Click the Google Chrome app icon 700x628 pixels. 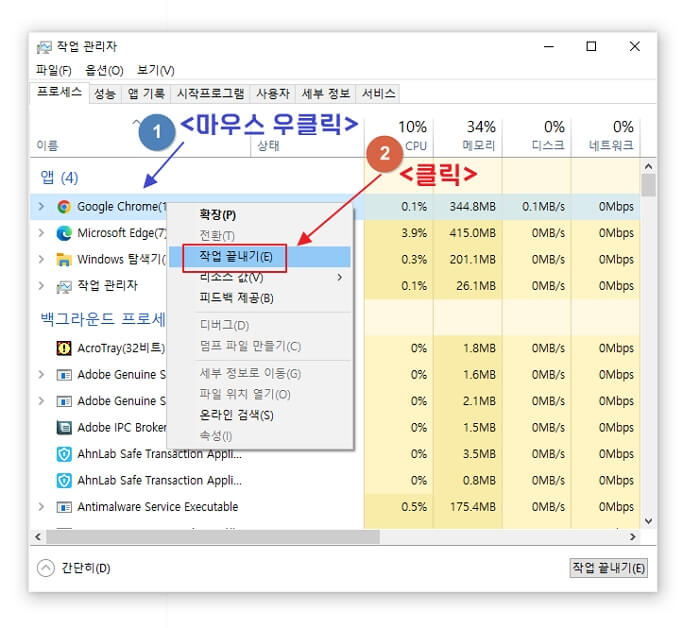pos(64,207)
